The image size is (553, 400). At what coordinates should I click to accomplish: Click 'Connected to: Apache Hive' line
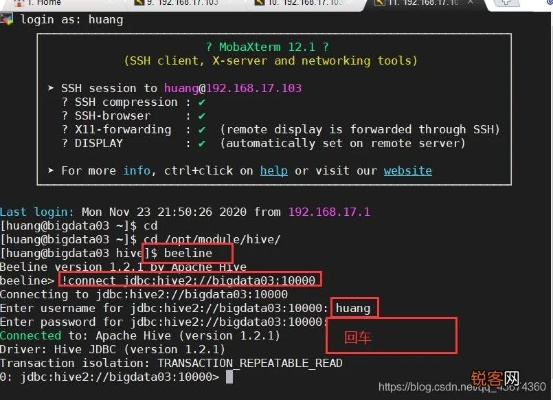(140, 336)
